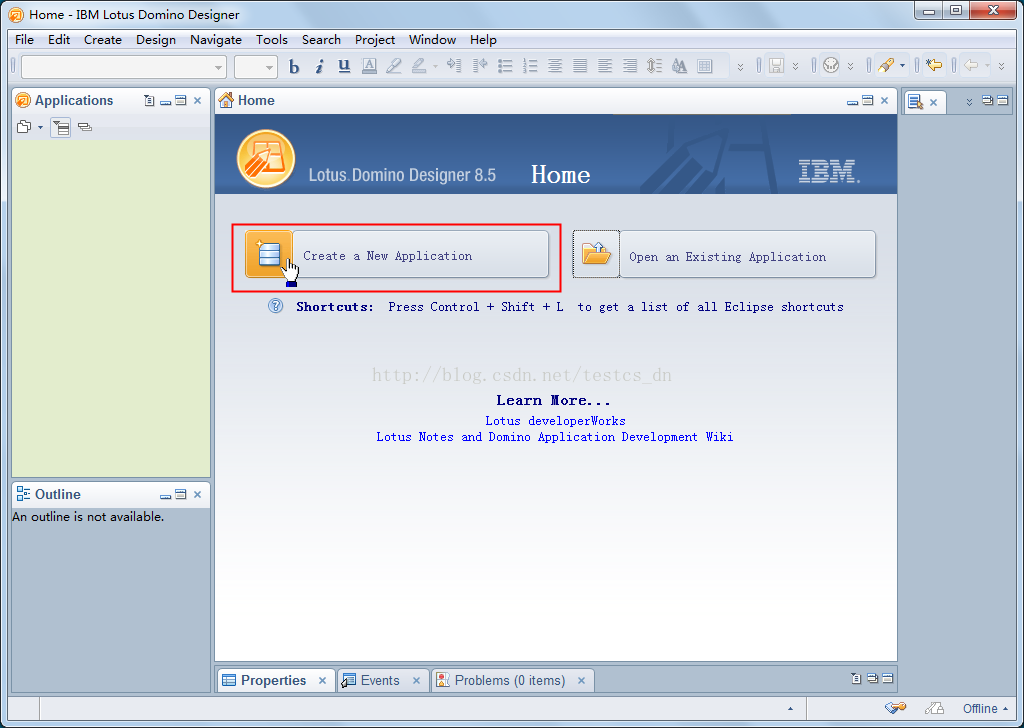This screenshot has height=728, width=1024.
Task: Justify text via toolbar icon
Action: click(x=580, y=66)
